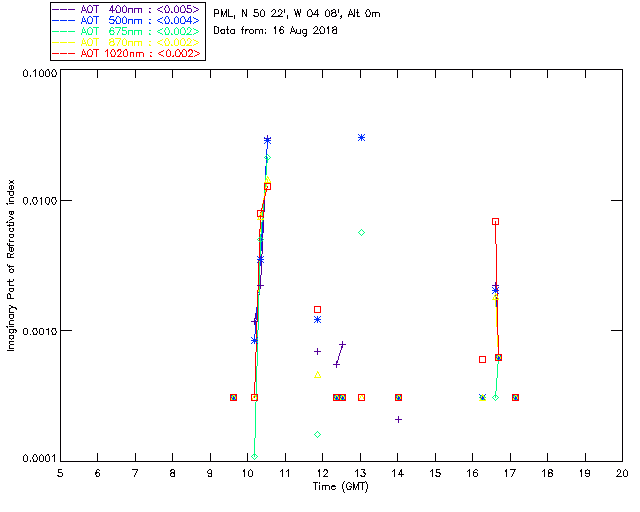Click the x-axis tick label 13
The height and width of the screenshot is (512, 640).
[360, 473]
